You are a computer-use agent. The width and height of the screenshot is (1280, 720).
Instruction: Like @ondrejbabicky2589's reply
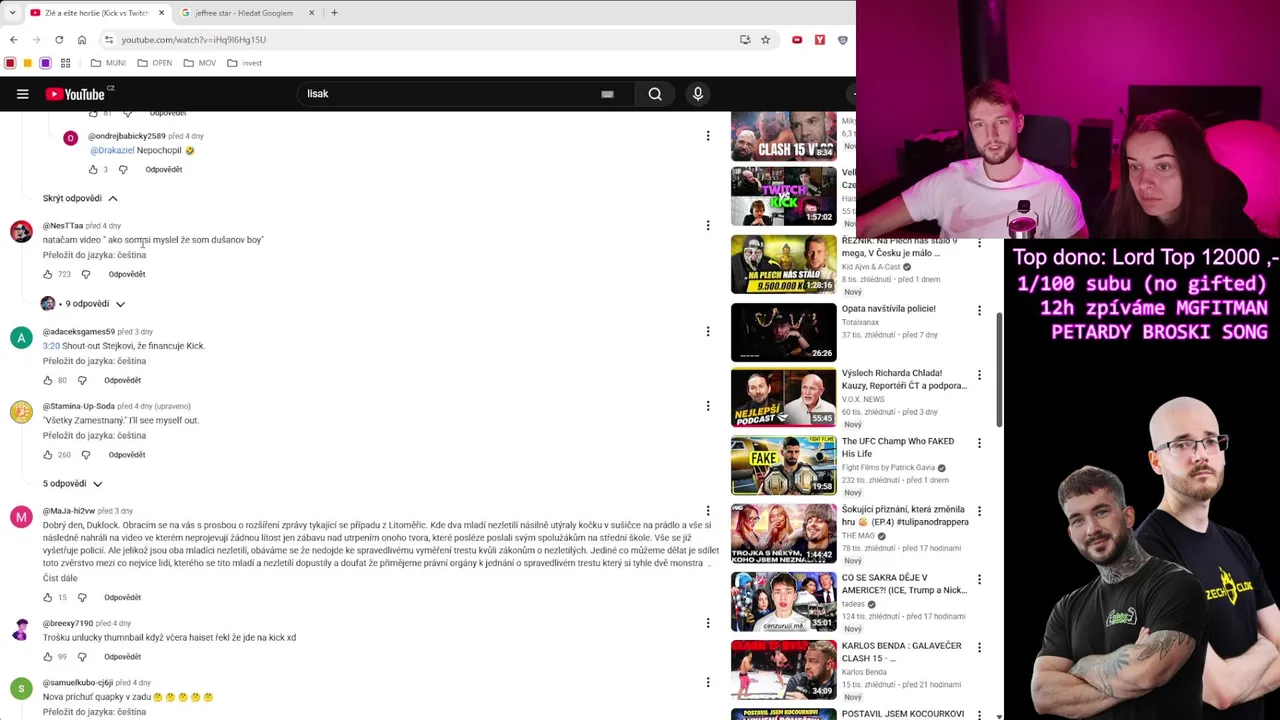93,170
